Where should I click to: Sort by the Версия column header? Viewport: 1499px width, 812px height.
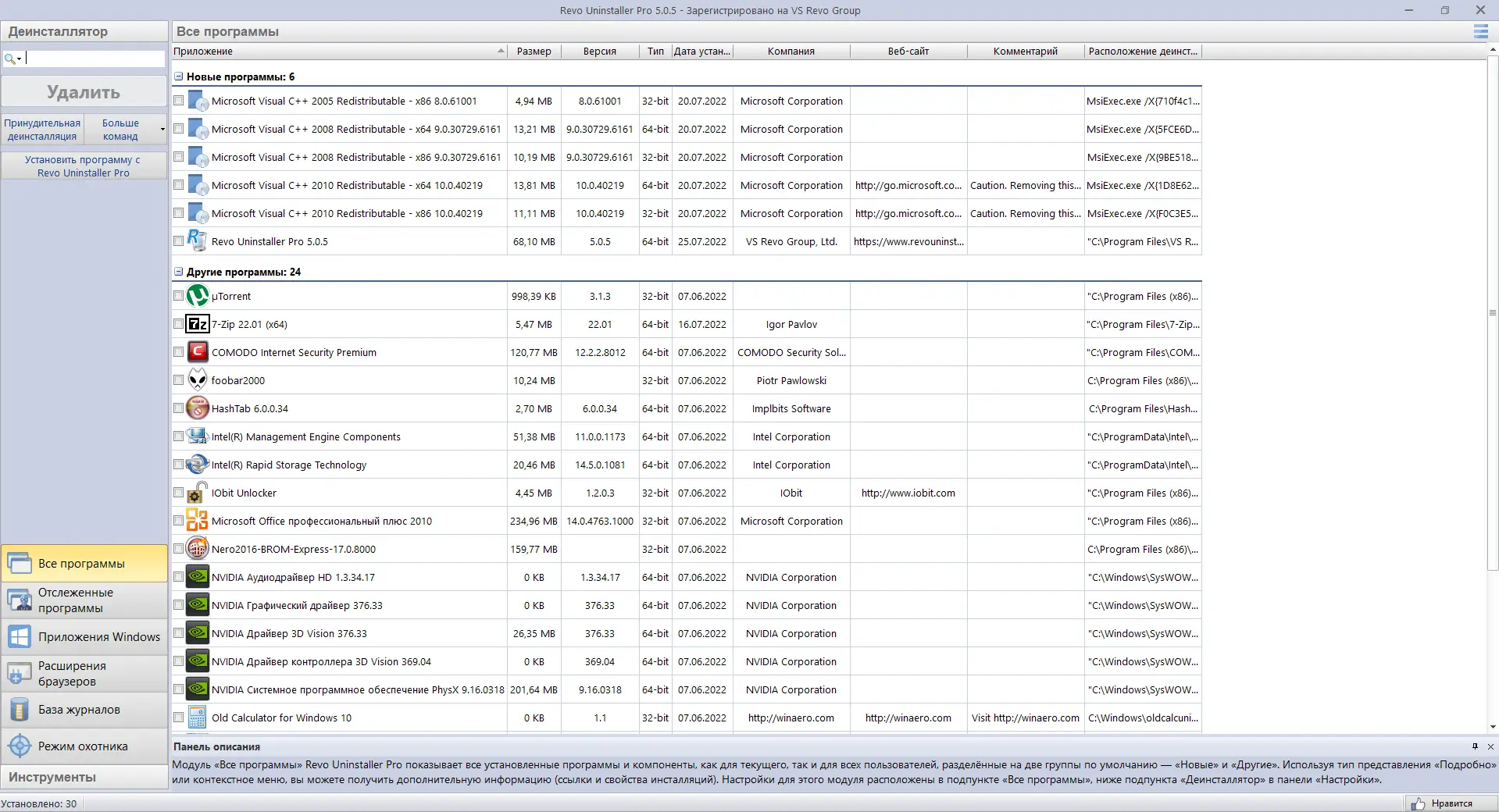tap(600, 51)
